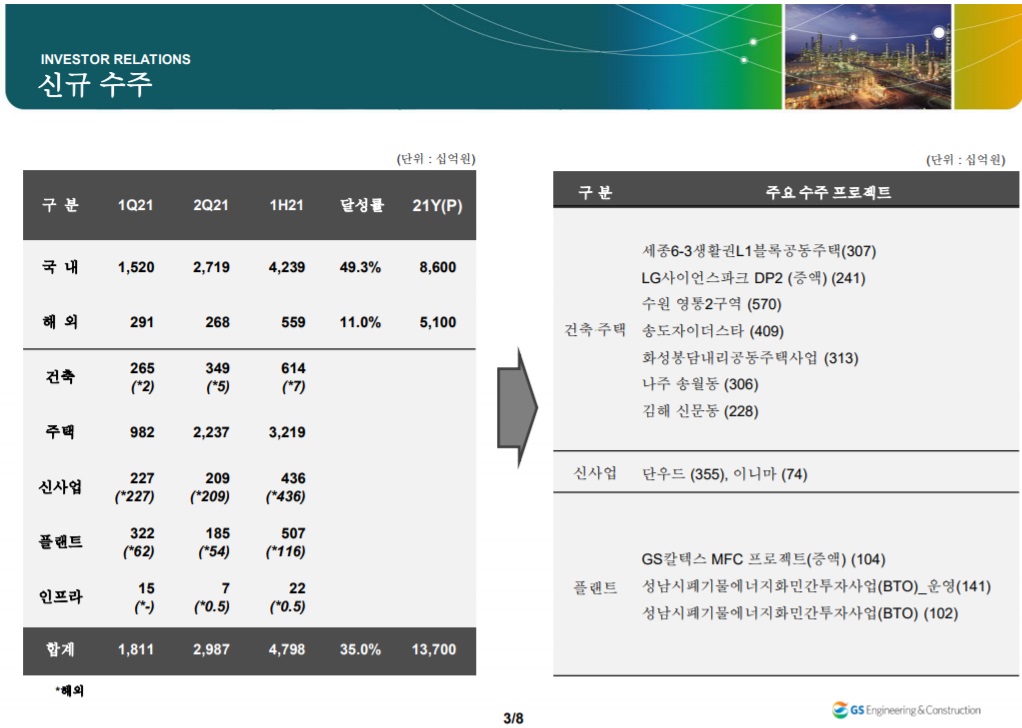The height and width of the screenshot is (728, 1022).
Task: Click the 인프라 row label
Action: (61, 596)
